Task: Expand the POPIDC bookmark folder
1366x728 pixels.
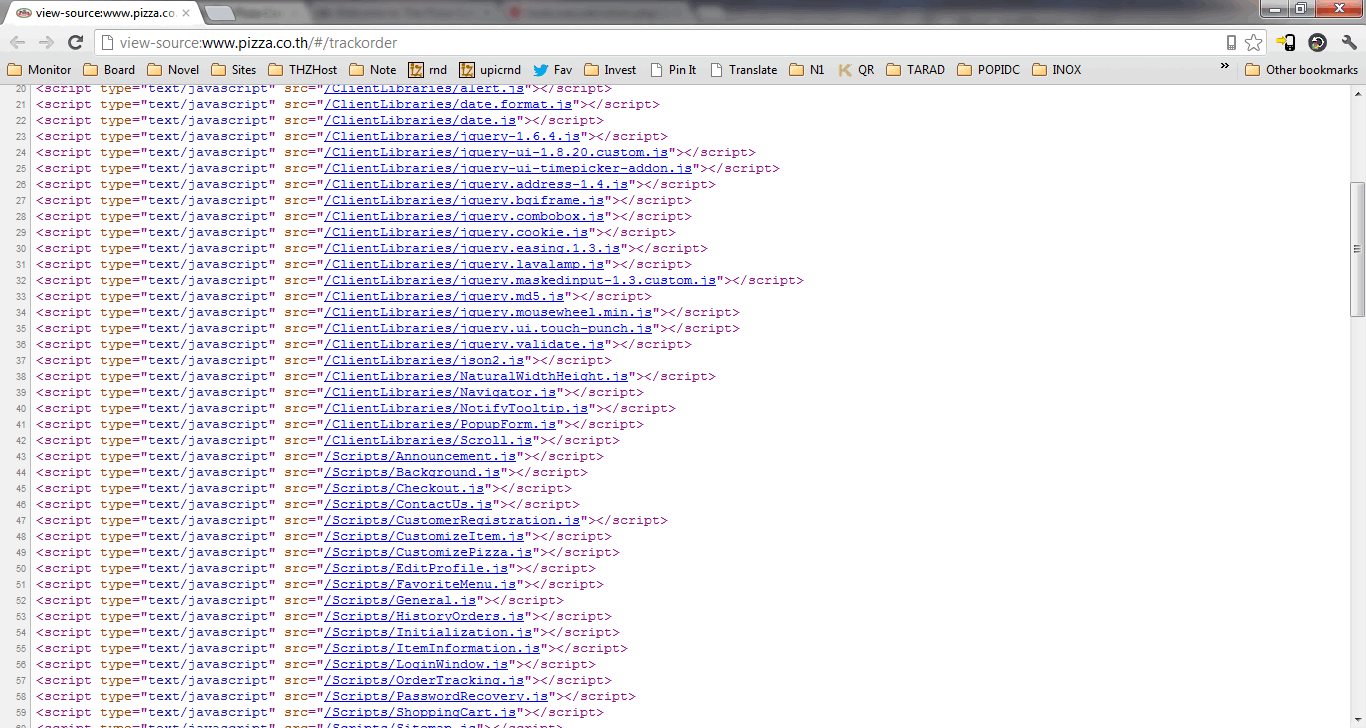Action: click(988, 70)
